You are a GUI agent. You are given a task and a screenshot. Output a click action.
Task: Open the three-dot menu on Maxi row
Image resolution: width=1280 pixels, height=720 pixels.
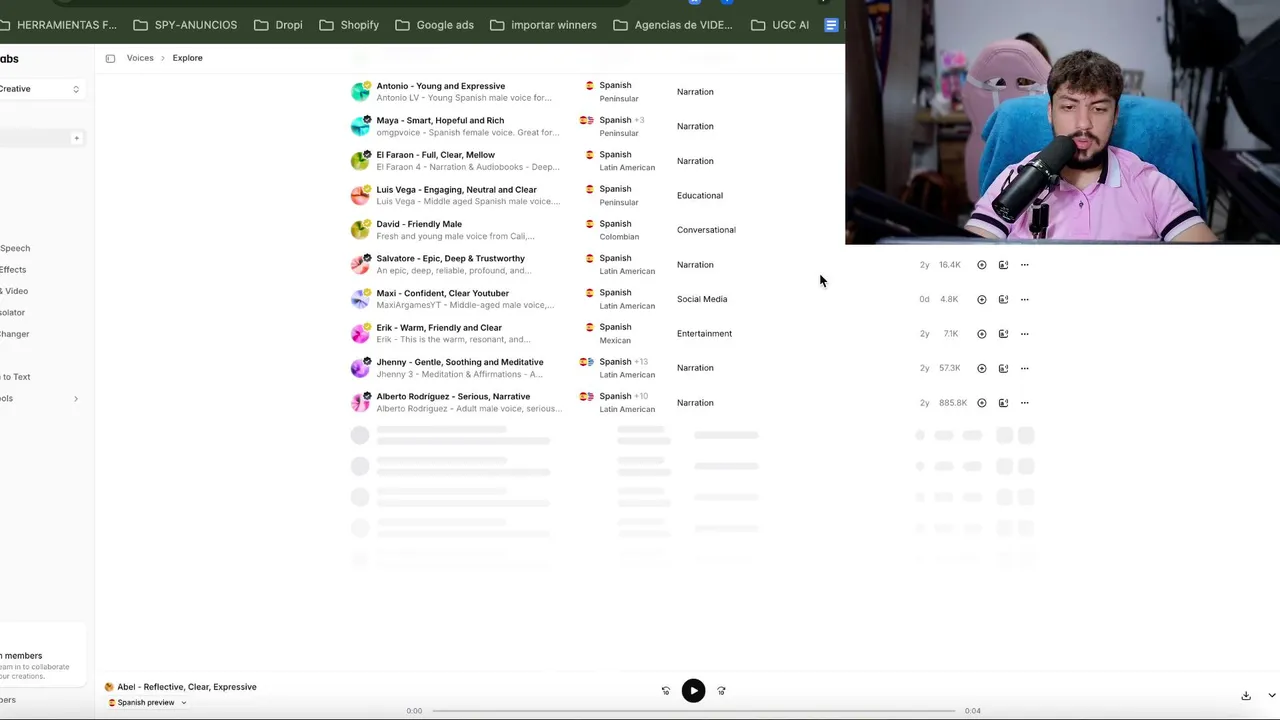1024,299
